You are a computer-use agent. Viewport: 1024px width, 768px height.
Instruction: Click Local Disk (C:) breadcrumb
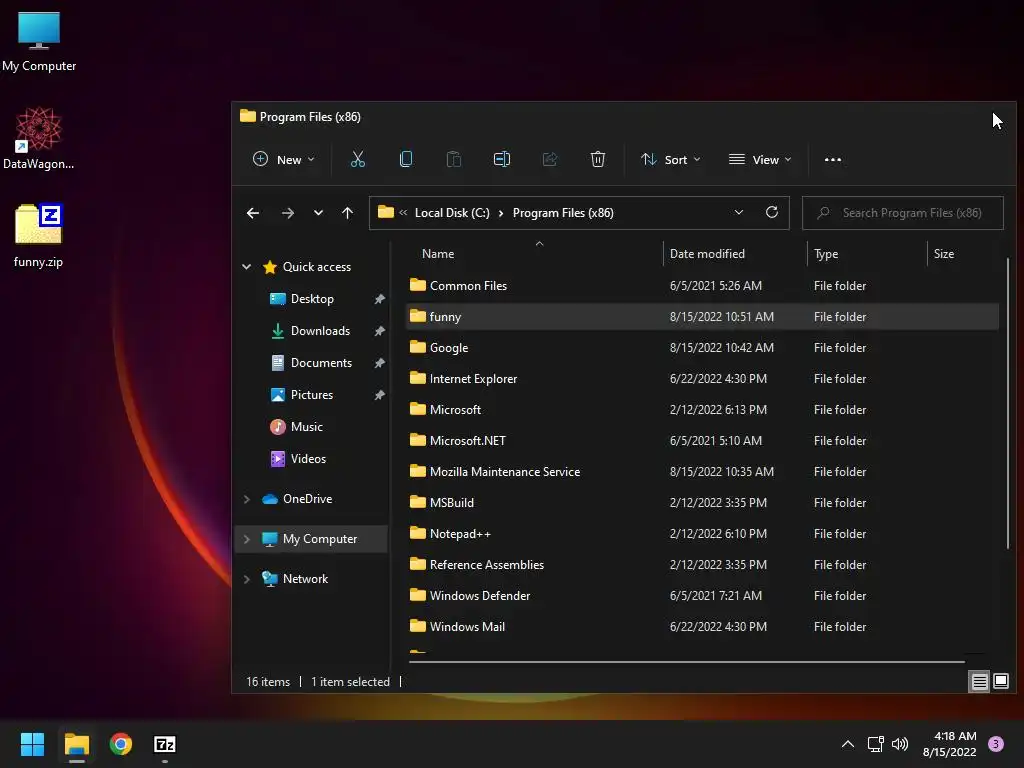[452, 213]
